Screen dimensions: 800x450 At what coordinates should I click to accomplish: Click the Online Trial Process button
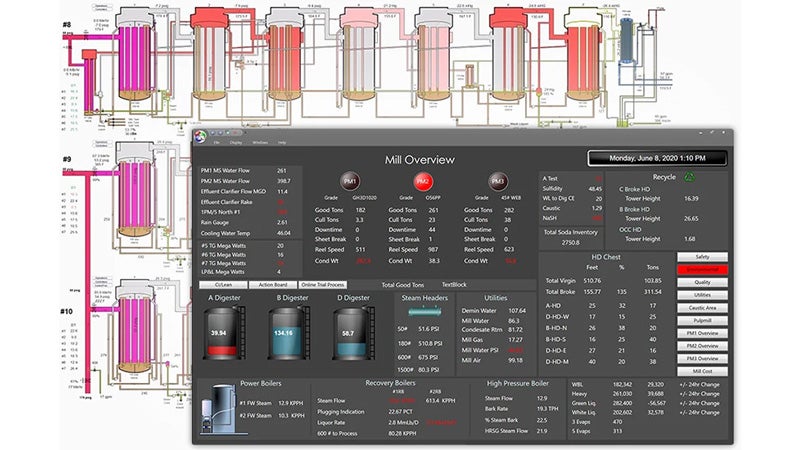(321, 284)
